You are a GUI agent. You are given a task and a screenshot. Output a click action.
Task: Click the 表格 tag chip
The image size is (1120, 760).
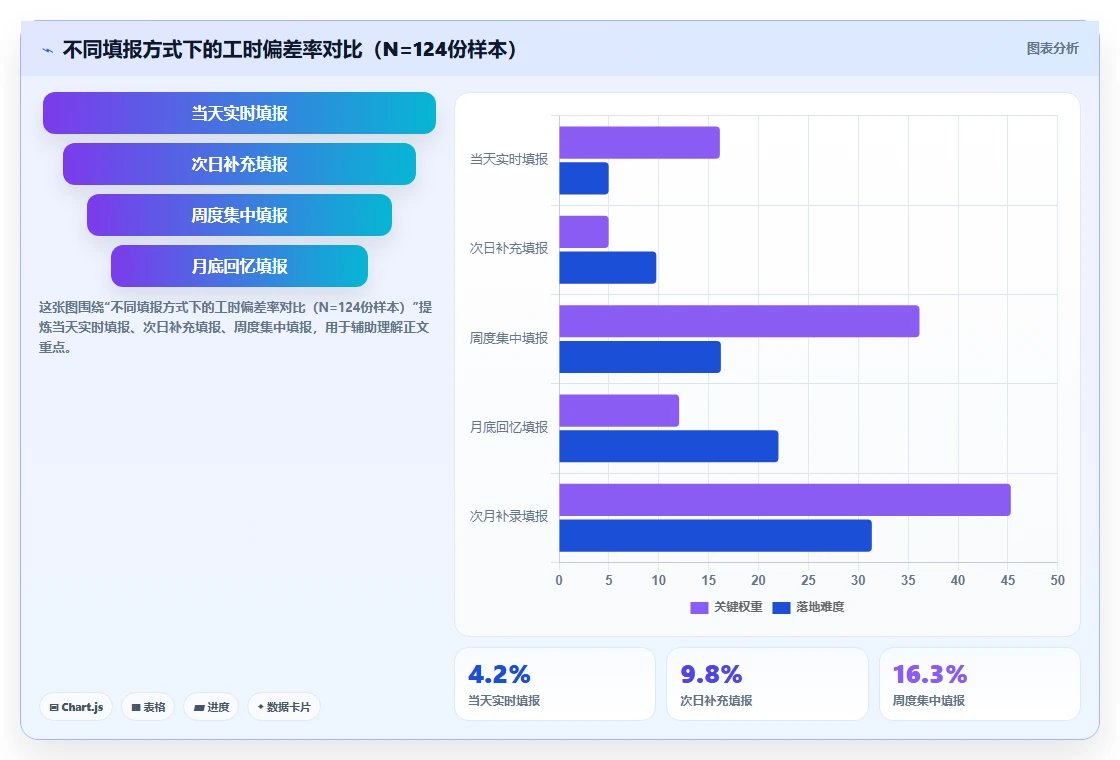coord(148,707)
